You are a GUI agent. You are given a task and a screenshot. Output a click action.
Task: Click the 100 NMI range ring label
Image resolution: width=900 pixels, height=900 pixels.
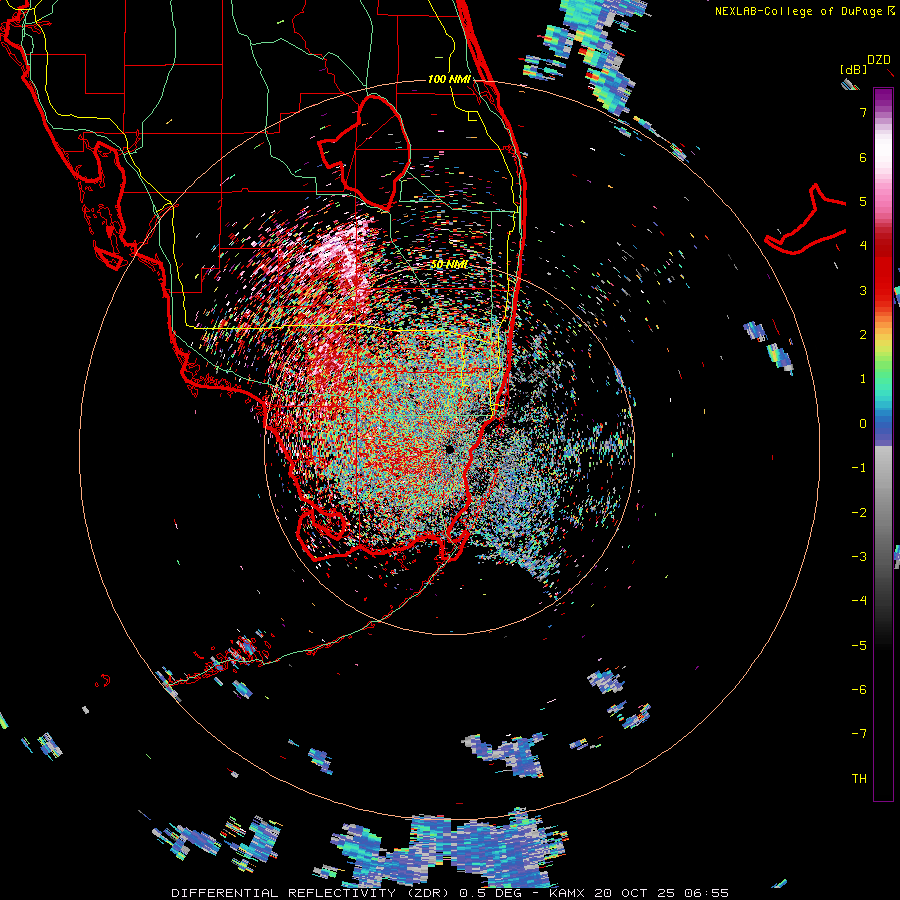pos(449,79)
